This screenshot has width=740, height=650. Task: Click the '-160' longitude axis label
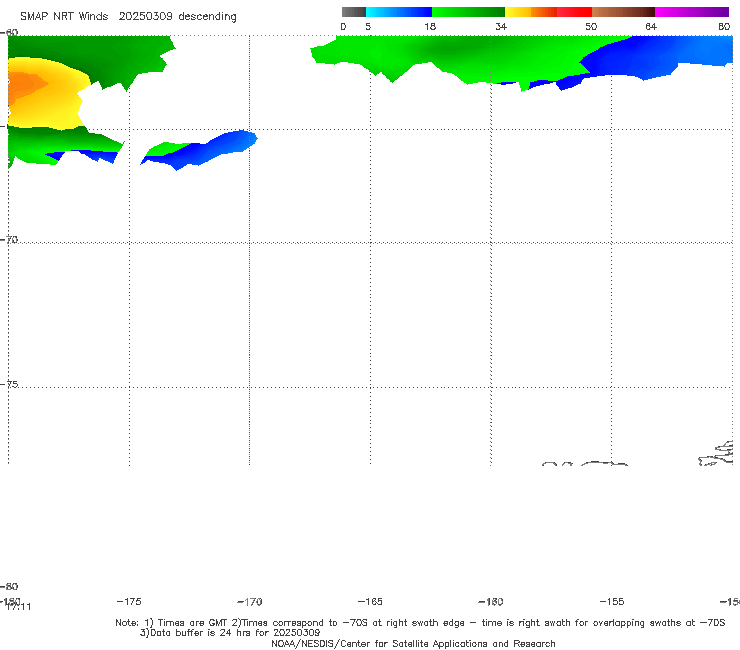point(491,601)
